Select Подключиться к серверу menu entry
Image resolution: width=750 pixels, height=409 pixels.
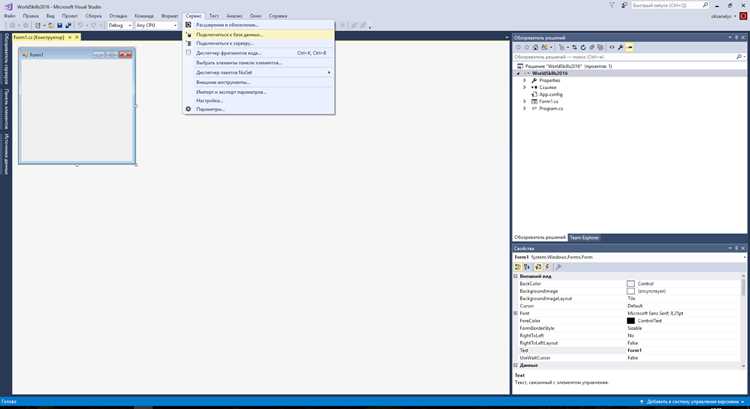tap(259, 44)
